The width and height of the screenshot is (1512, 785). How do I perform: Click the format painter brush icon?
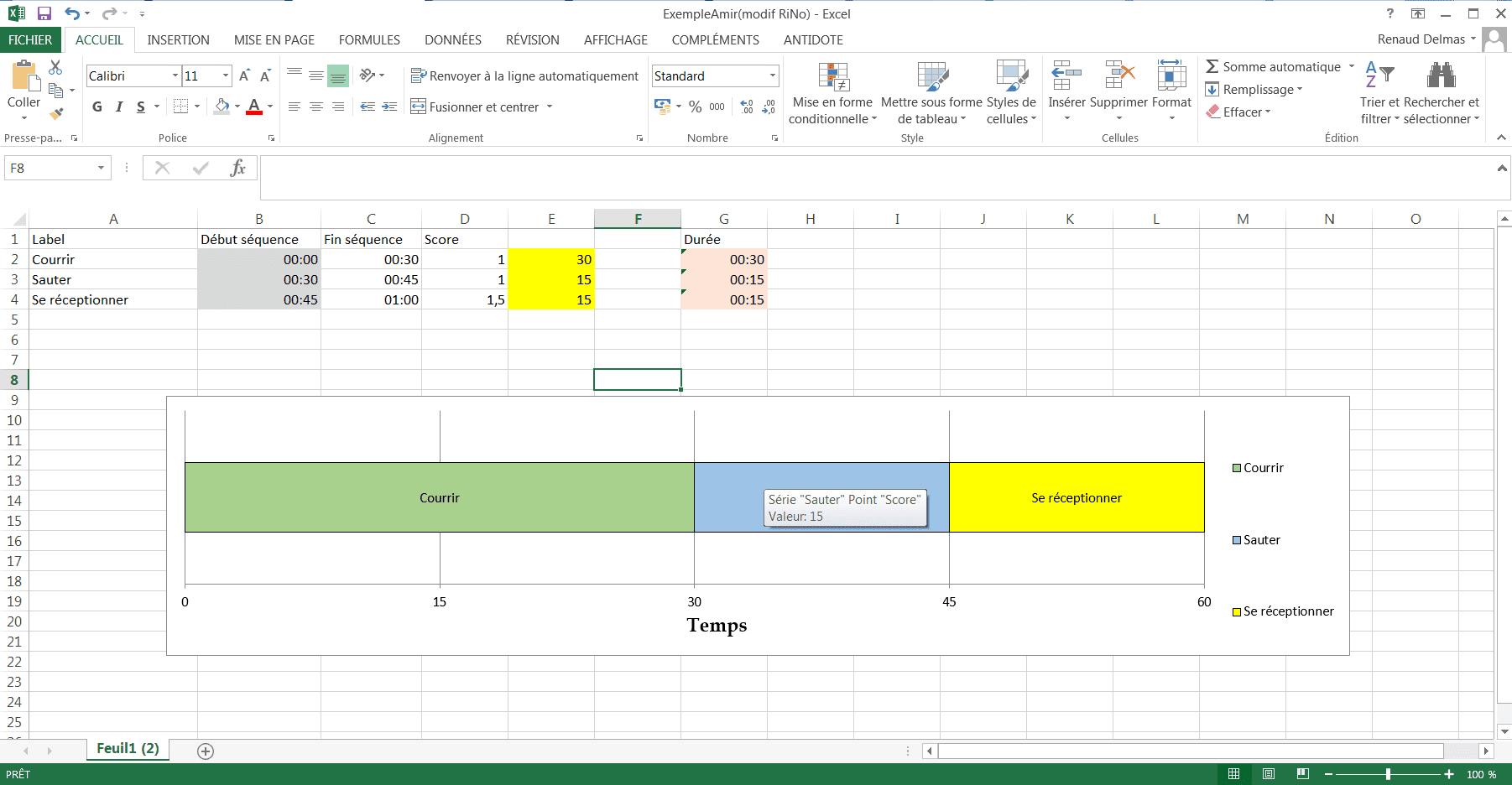(56, 114)
